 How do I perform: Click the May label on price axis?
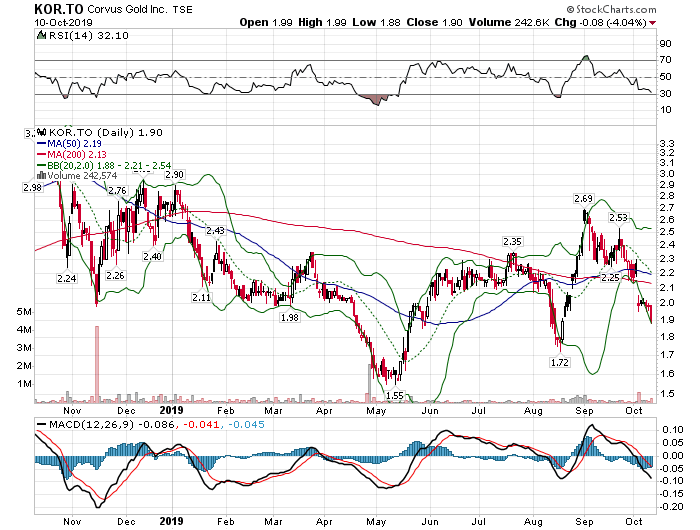point(376,410)
